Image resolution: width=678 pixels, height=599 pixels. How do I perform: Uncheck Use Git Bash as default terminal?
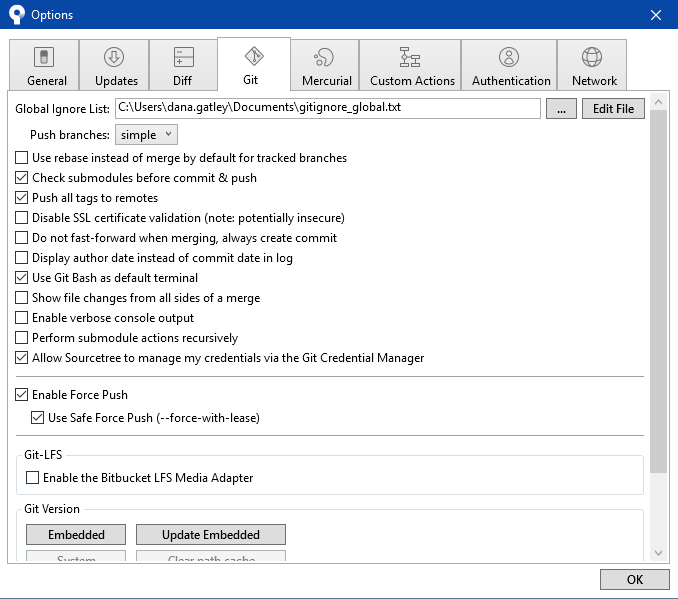coord(22,278)
